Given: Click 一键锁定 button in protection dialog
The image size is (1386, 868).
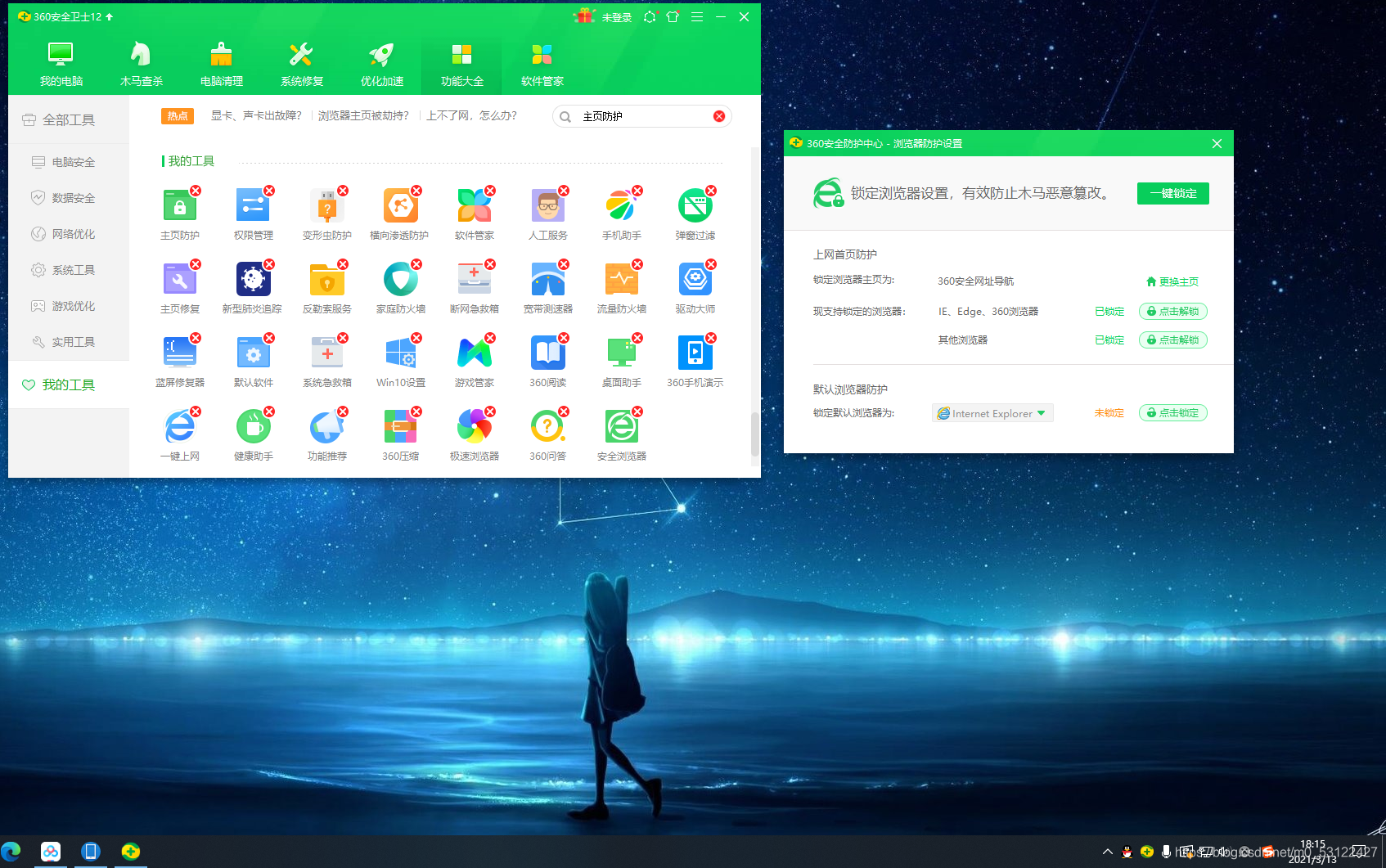Looking at the screenshot, I should (1172, 194).
